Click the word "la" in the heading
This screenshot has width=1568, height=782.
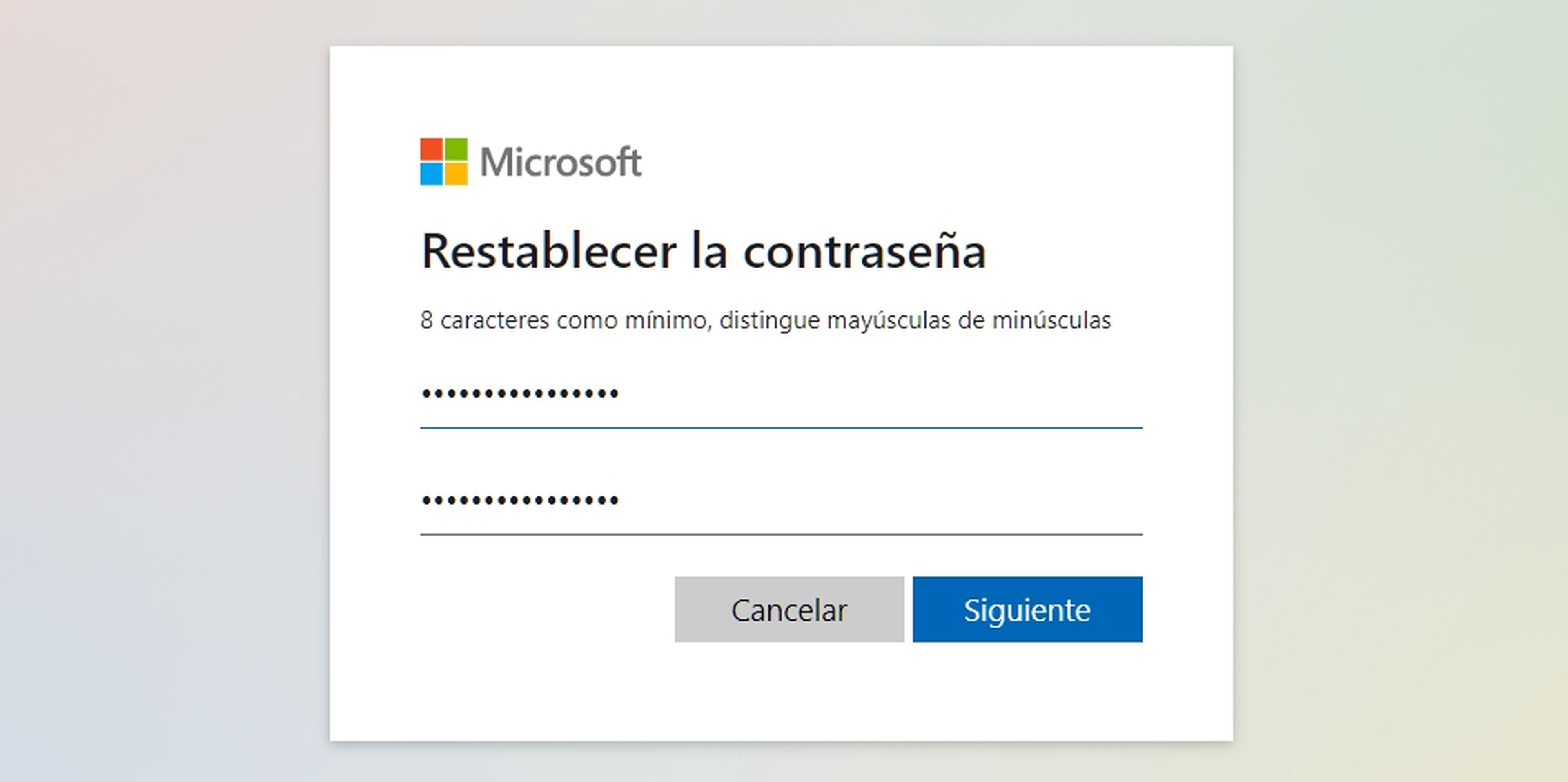coord(709,251)
